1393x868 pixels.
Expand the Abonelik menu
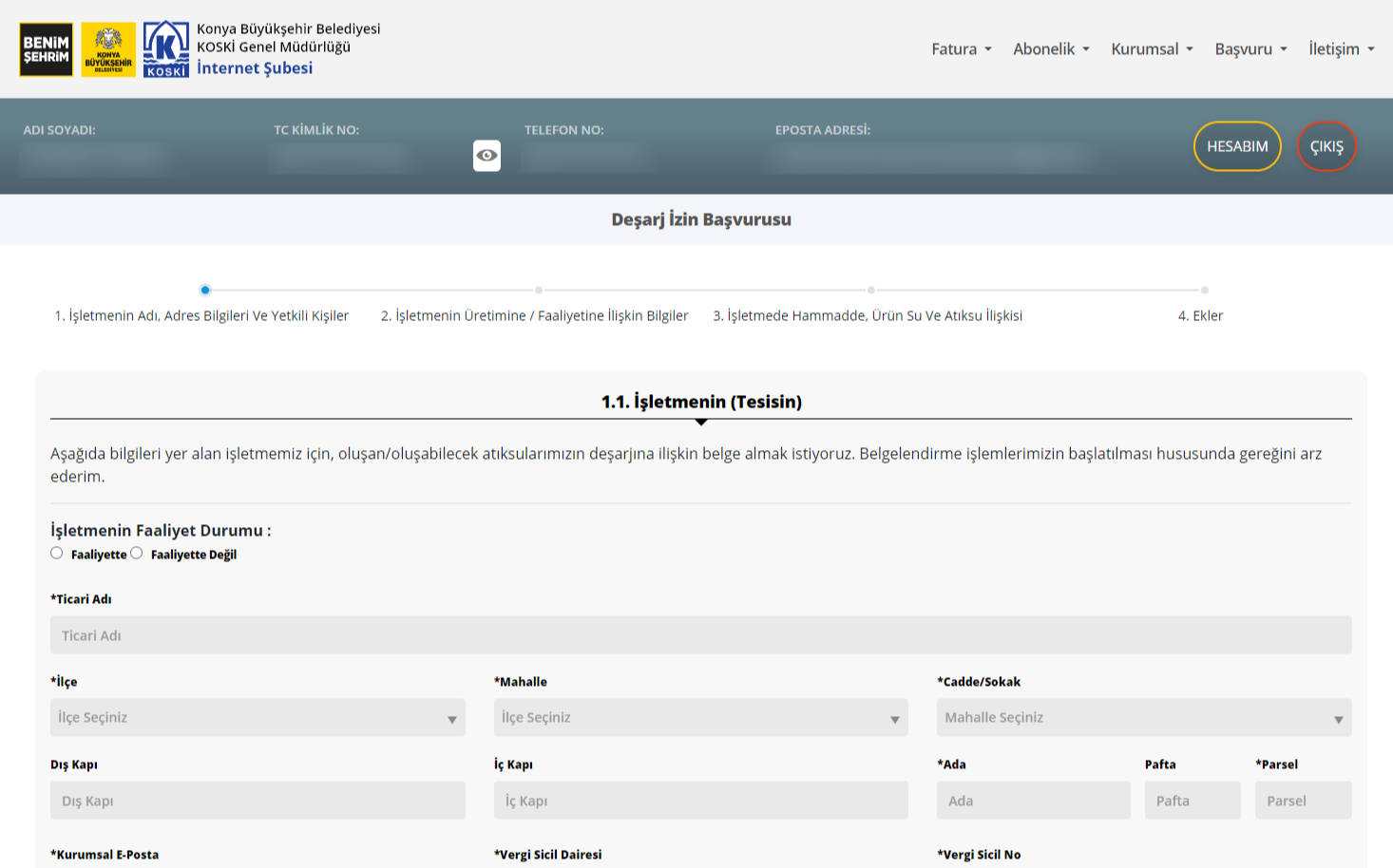pyautogui.click(x=1051, y=49)
